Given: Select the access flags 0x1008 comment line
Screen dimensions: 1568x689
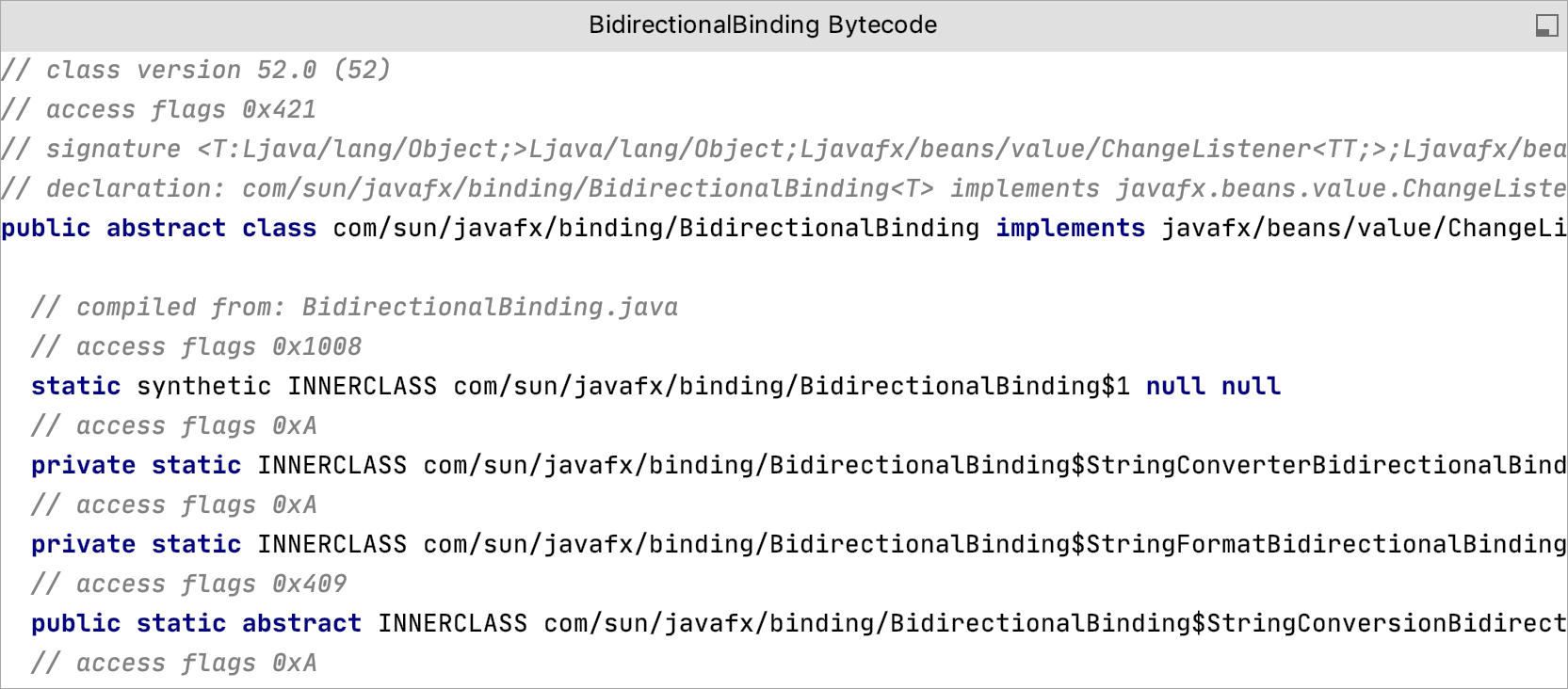Looking at the screenshot, I should pyautogui.click(x=196, y=345).
